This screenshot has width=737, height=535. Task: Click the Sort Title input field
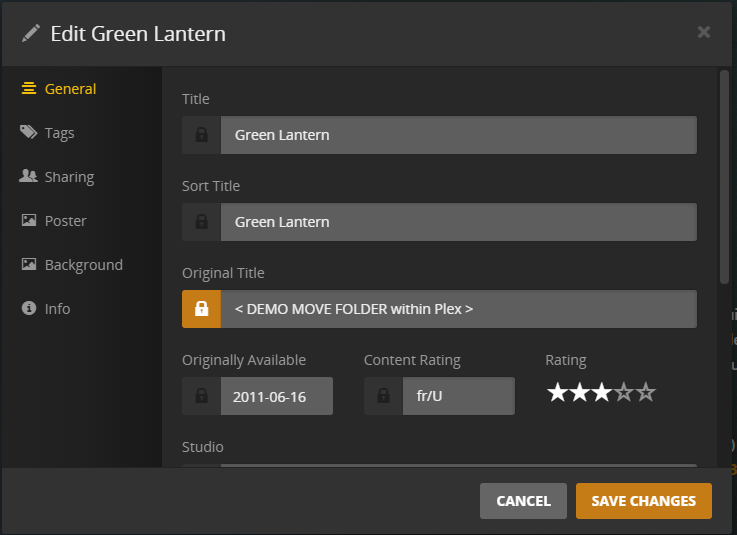[x=459, y=222]
